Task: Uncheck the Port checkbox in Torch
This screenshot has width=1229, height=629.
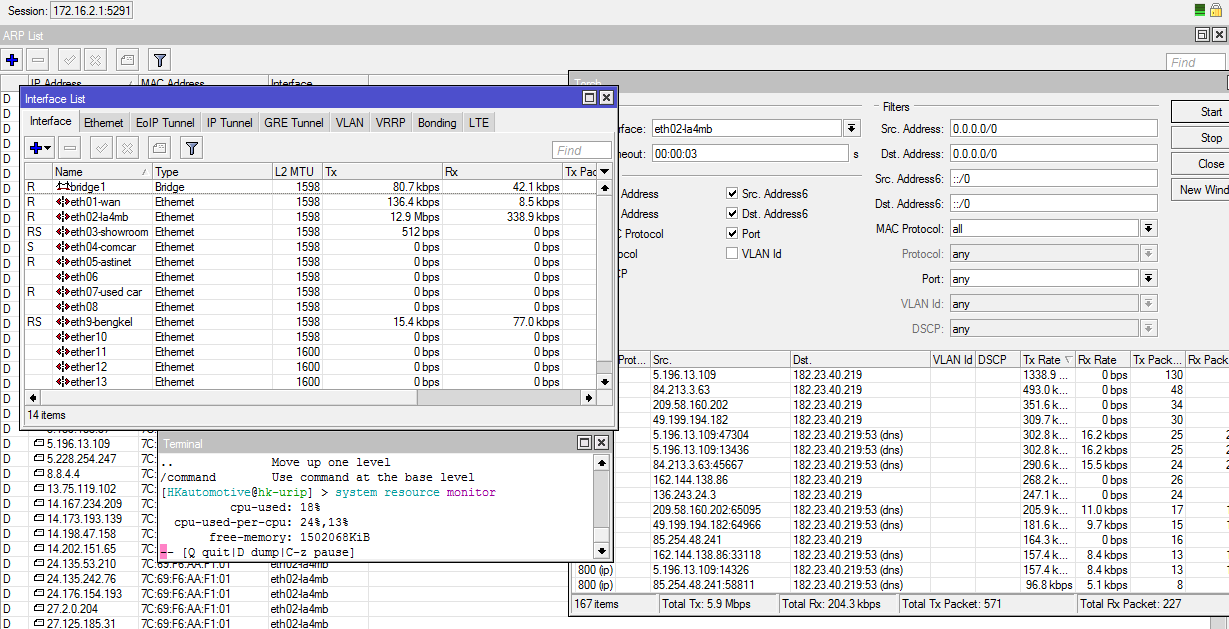Action: 733,234
